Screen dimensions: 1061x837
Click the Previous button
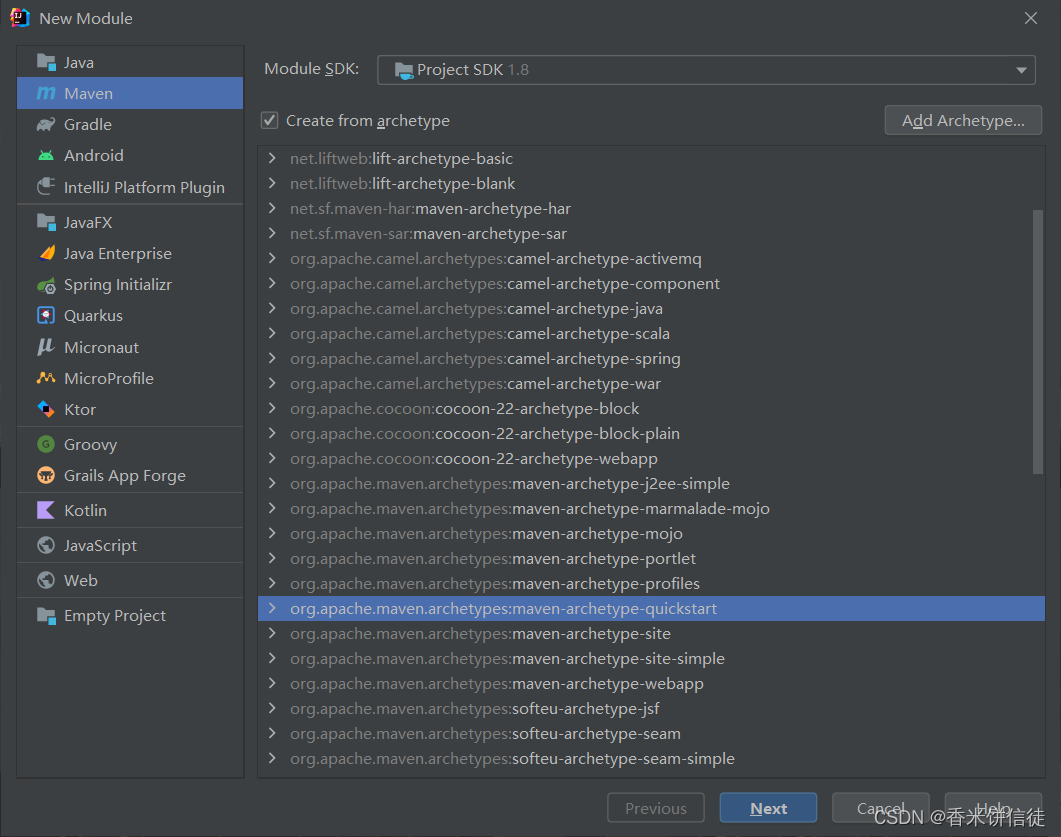[x=656, y=808]
